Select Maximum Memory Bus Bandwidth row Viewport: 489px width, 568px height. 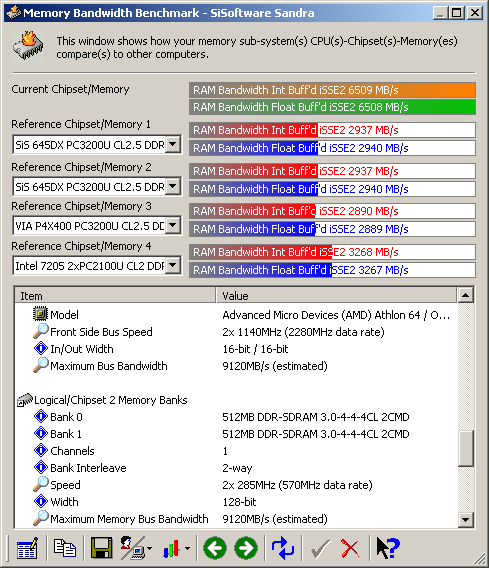pyautogui.click(x=235, y=519)
